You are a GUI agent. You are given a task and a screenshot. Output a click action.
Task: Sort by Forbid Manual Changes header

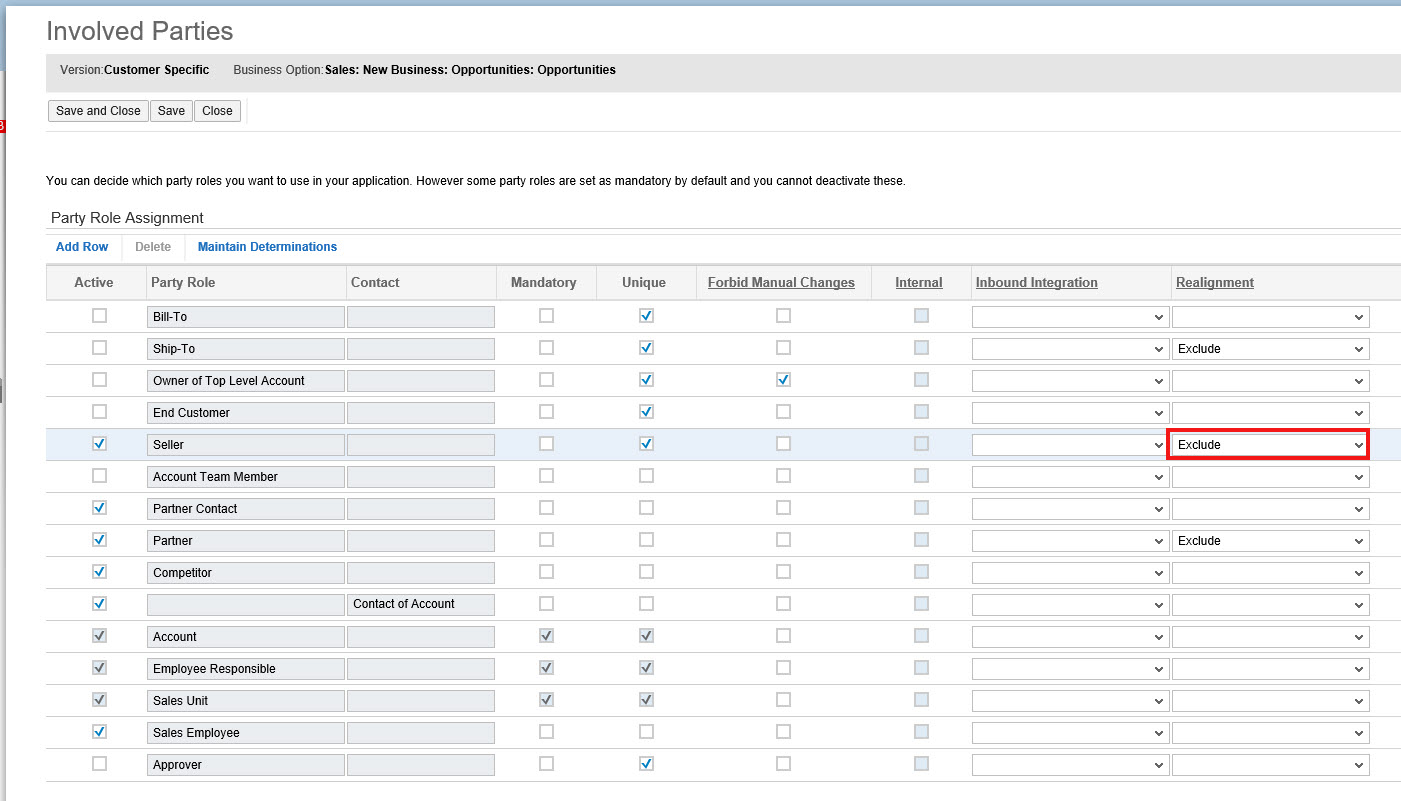781,283
